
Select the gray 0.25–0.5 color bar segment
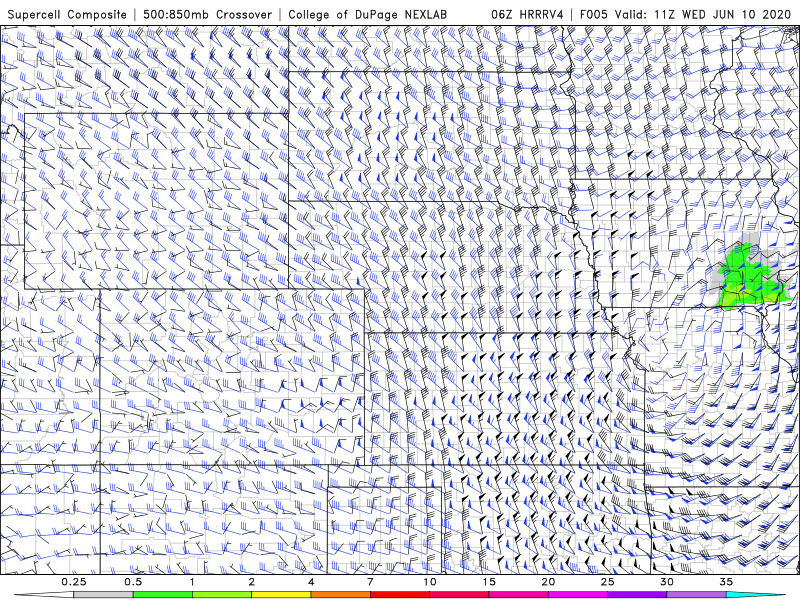tap(104, 595)
